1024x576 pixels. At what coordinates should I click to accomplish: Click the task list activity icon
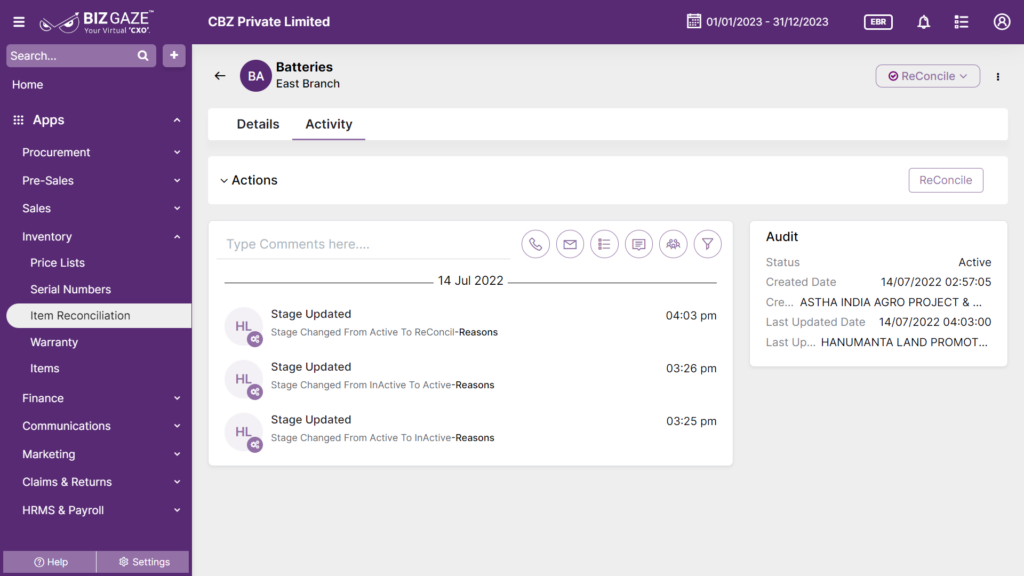[x=604, y=244]
